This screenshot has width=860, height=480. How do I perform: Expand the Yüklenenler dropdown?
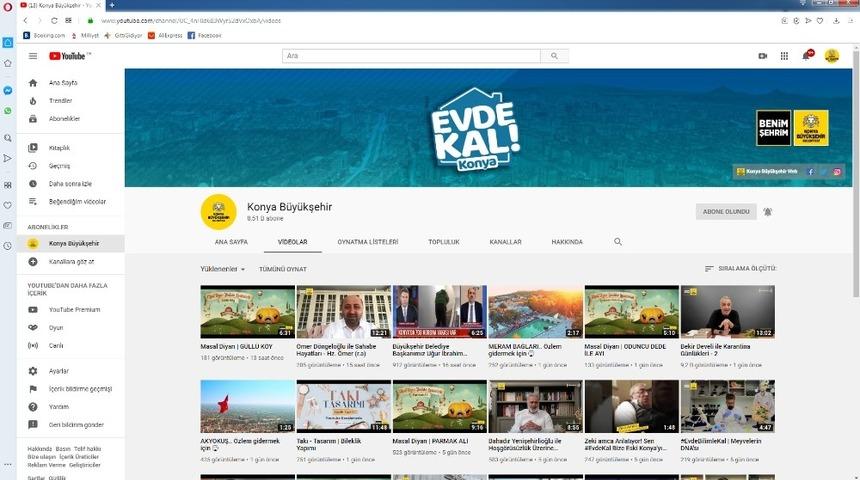click(x=223, y=269)
